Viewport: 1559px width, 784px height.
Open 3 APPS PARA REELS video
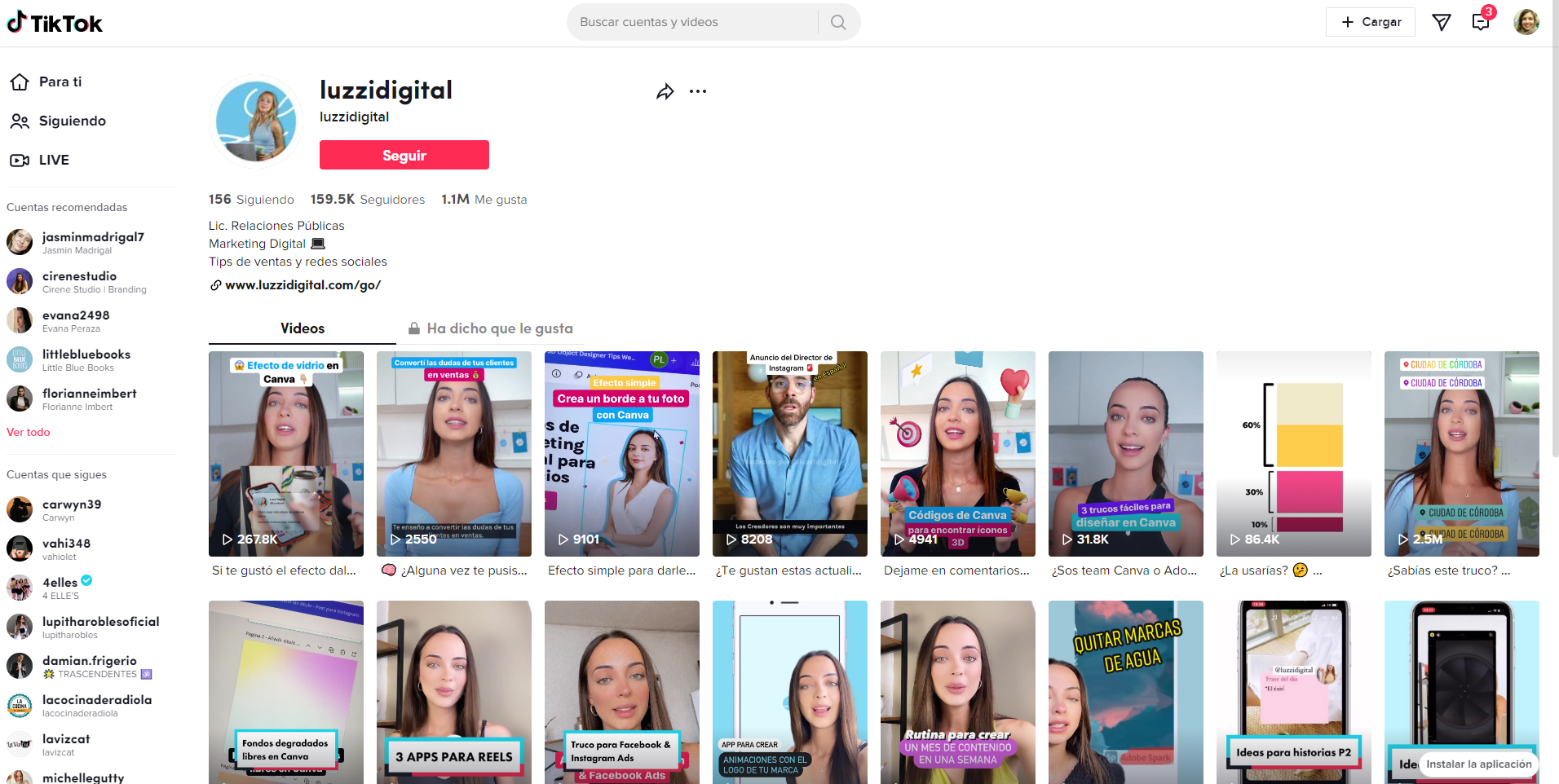[x=454, y=693]
